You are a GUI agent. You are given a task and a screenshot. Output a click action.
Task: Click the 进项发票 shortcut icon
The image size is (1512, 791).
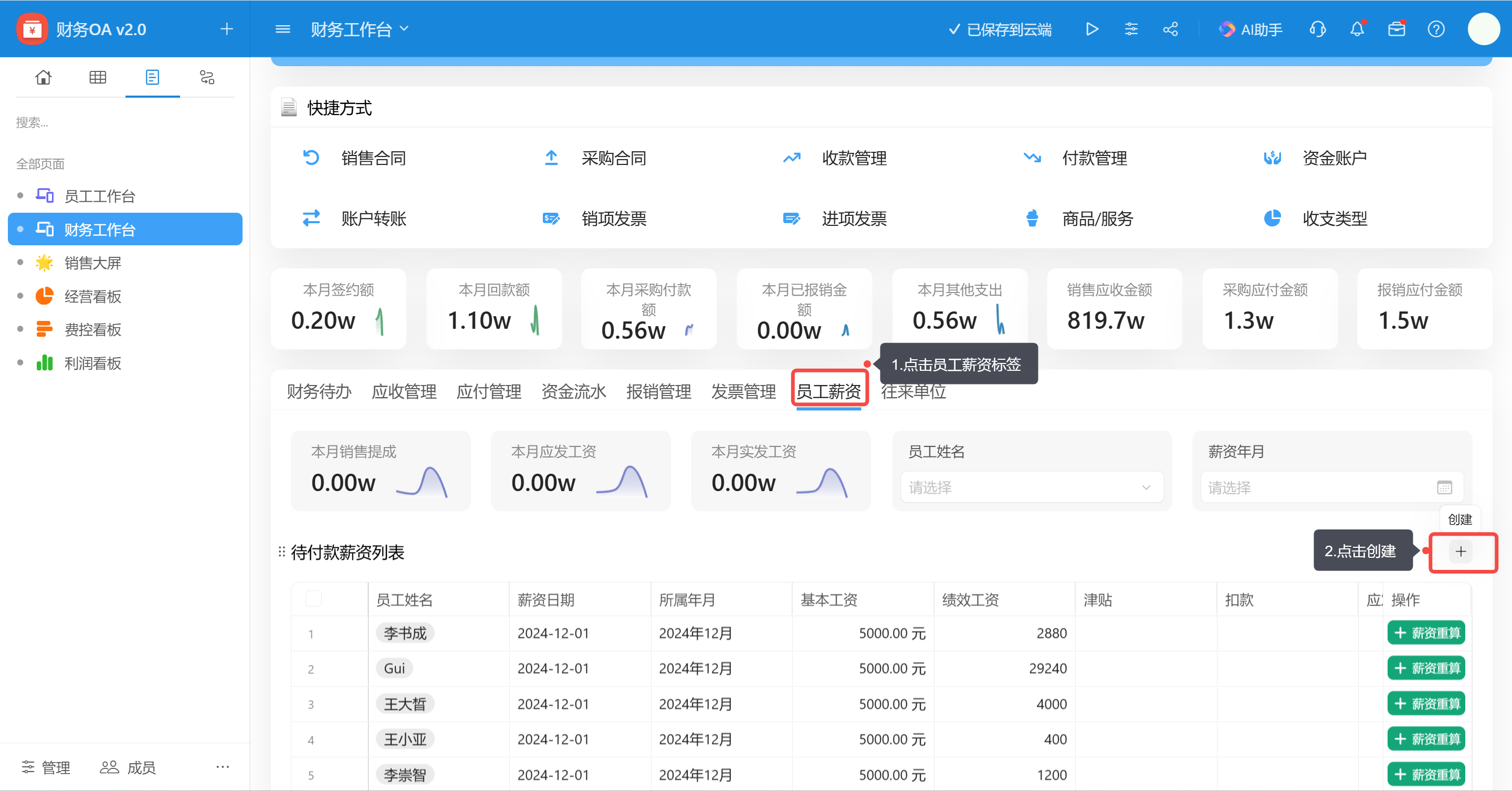point(791,218)
